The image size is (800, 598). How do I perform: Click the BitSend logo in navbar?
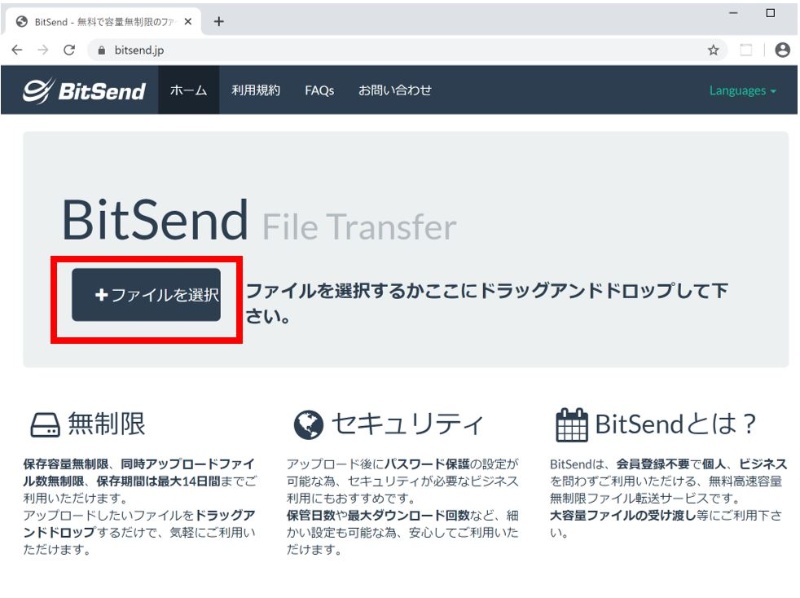pos(84,91)
